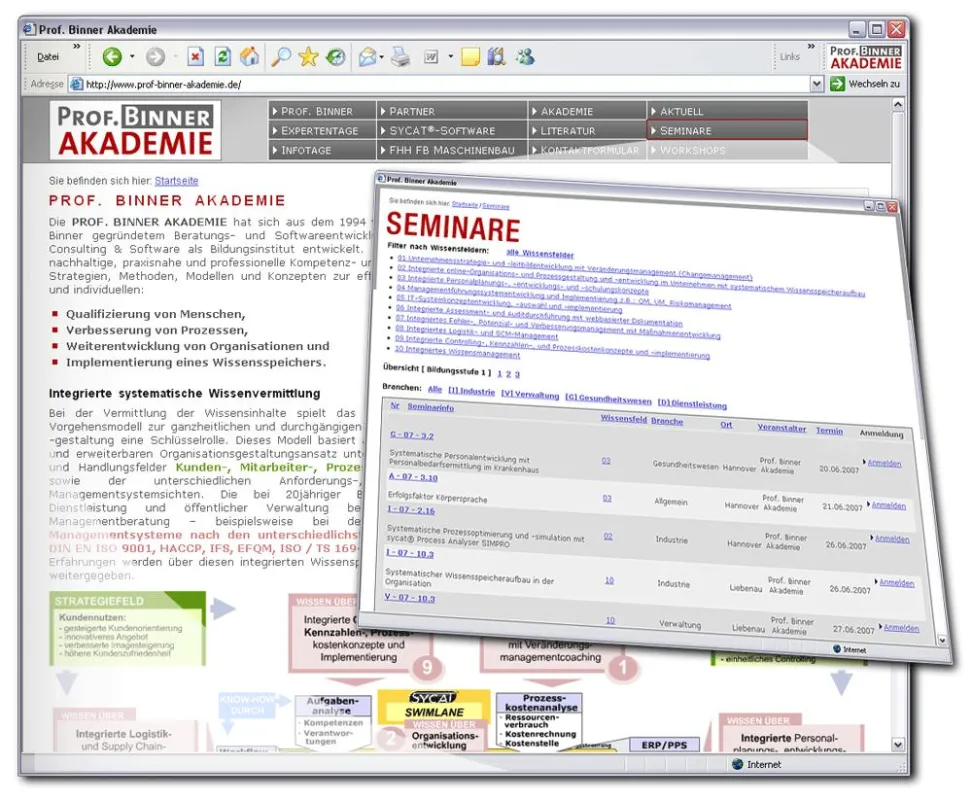Print the page with the printer icon
Screen dimensions: 972x800
401,57
